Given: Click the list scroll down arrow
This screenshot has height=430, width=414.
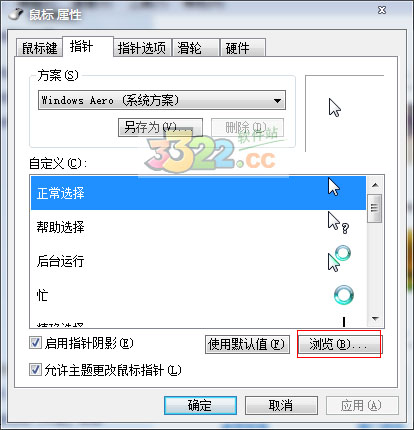Looking at the screenshot, I should coord(375,319).
